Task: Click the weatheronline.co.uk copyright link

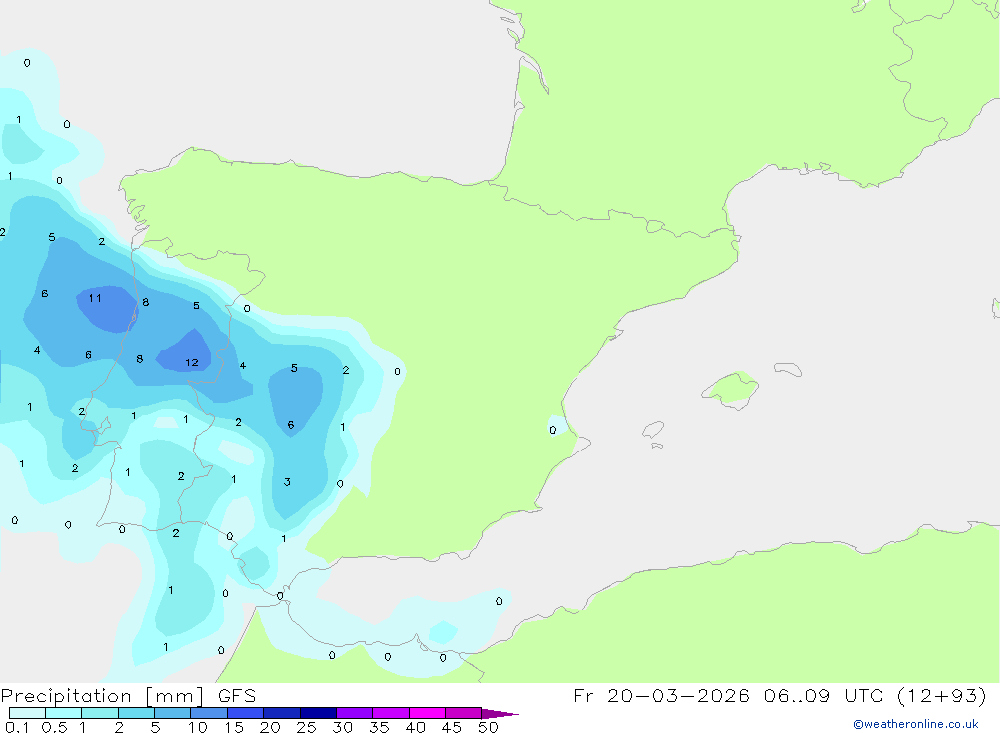Action: 916,724
